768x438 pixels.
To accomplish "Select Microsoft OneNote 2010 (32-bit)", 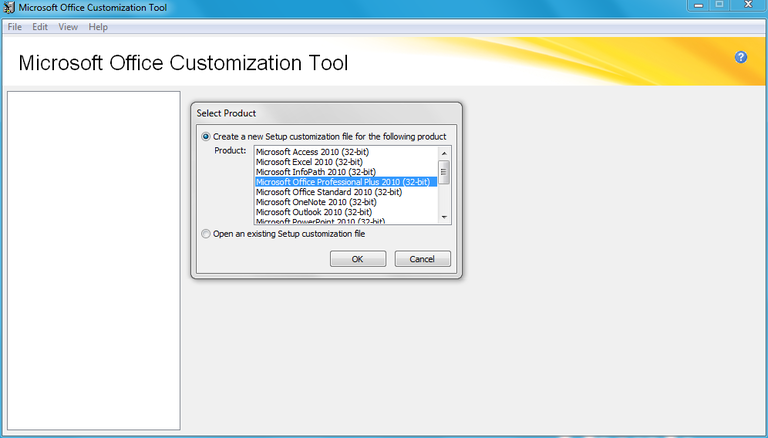I will point(315,202).
